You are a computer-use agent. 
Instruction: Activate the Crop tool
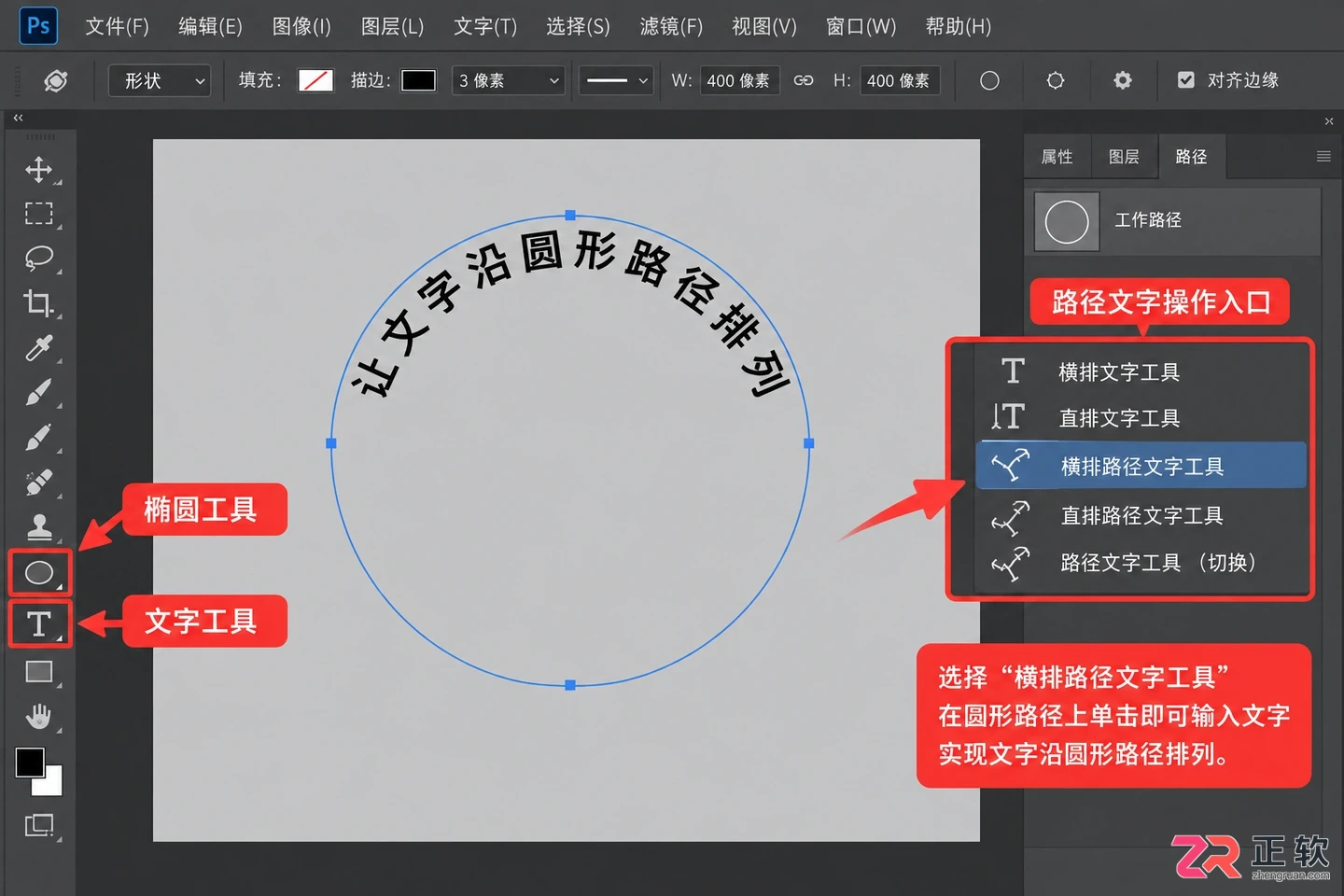38,303
